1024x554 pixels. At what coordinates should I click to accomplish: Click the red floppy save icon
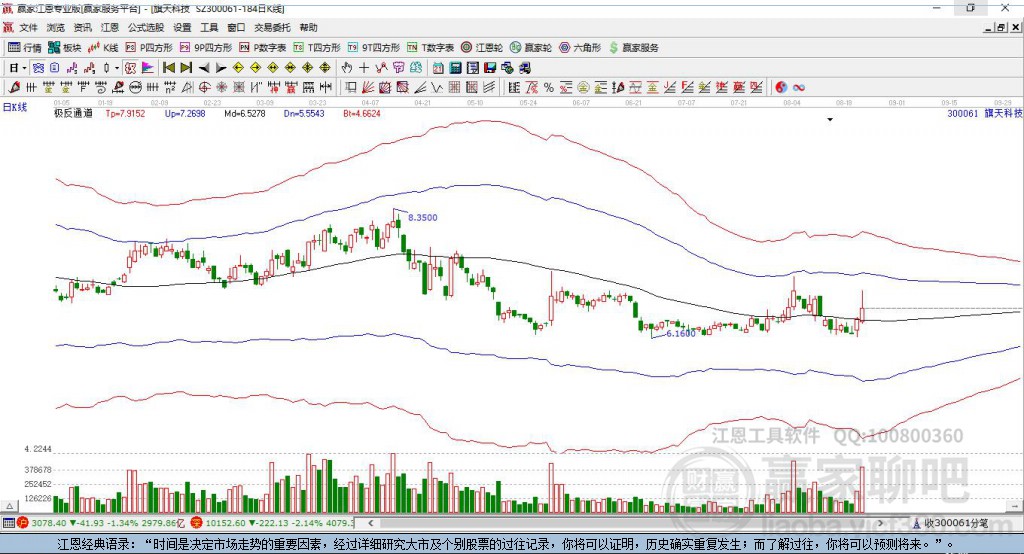point(490,68)
